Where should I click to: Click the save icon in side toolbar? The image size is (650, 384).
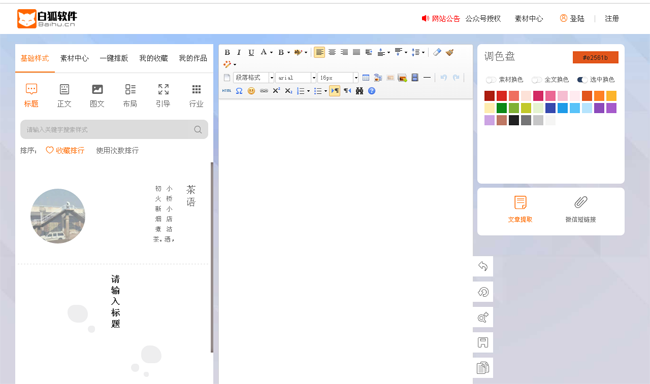(483, 343)
